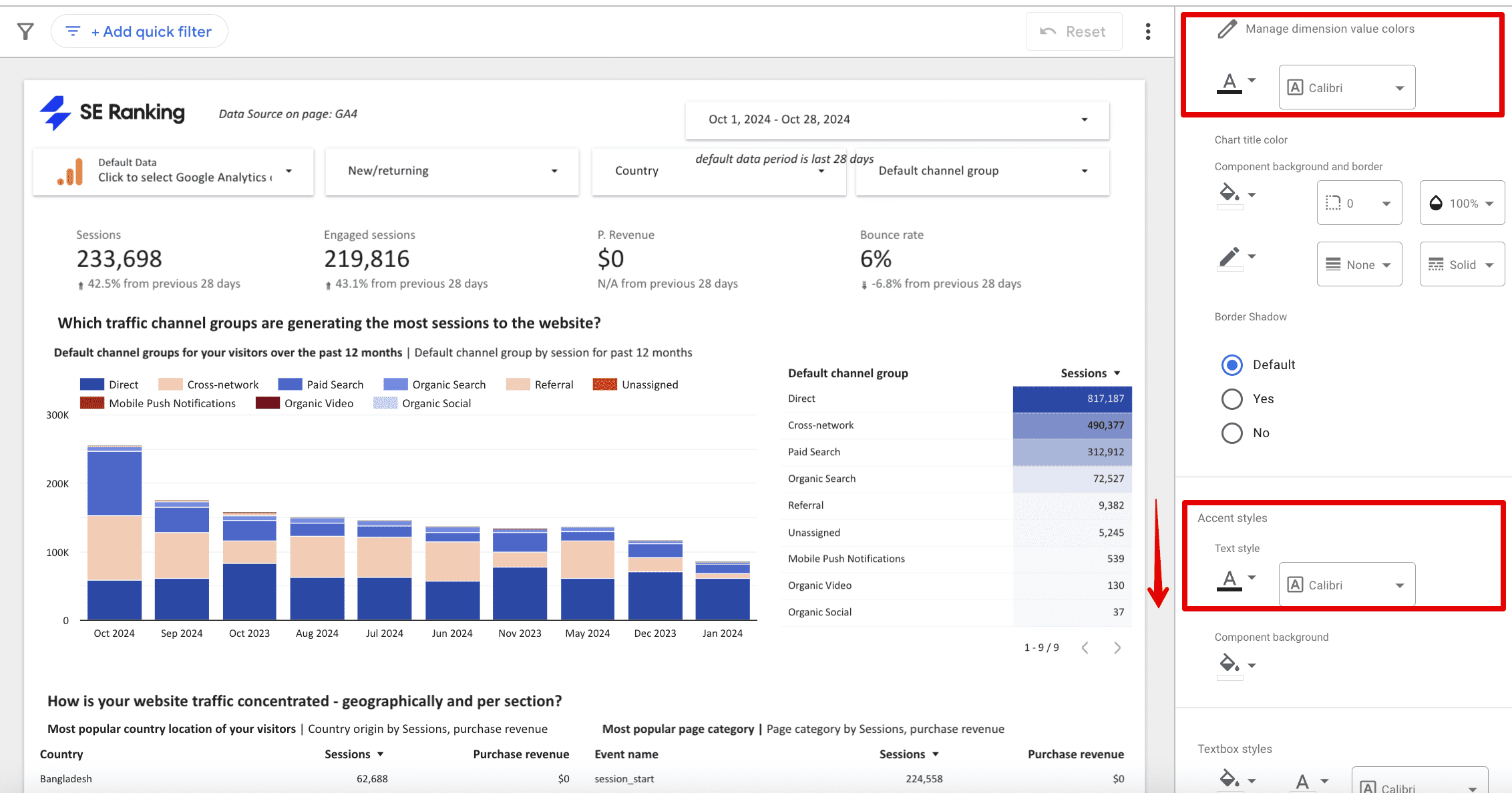
Task: Click Add quick filter button
Action: [140, 31]
